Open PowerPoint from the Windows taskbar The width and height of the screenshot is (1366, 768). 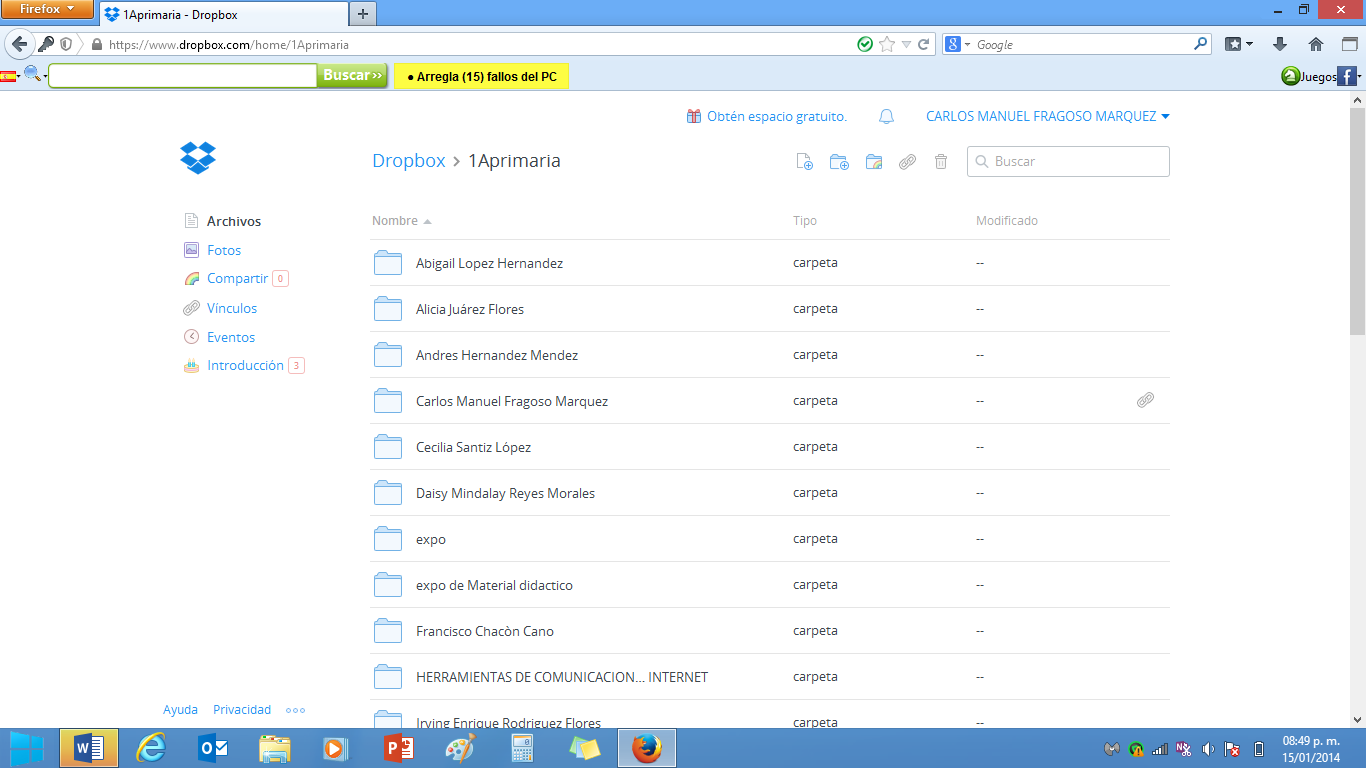[399, 748]
